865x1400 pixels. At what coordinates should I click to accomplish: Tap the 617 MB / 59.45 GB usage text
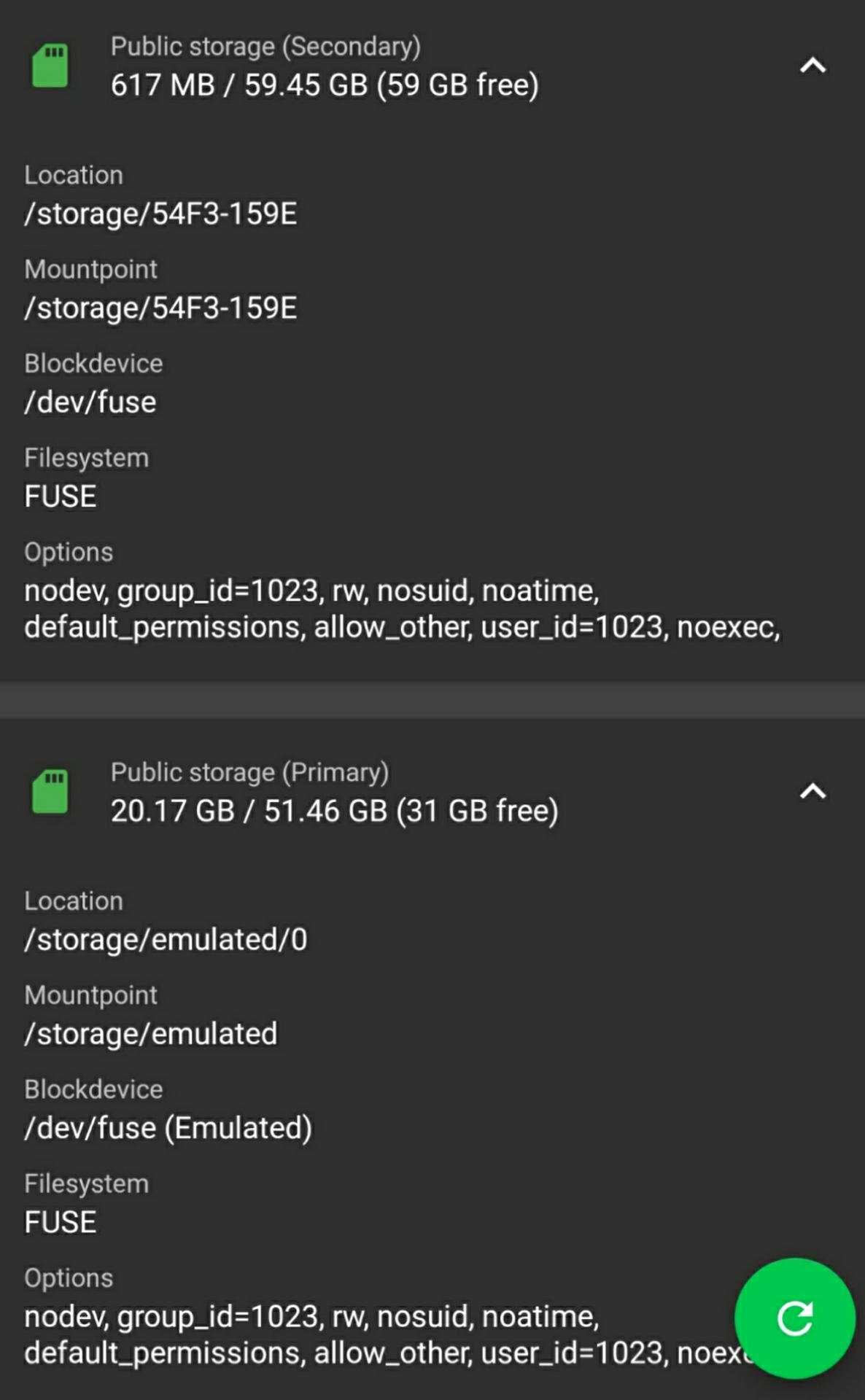tap(325, 85)
